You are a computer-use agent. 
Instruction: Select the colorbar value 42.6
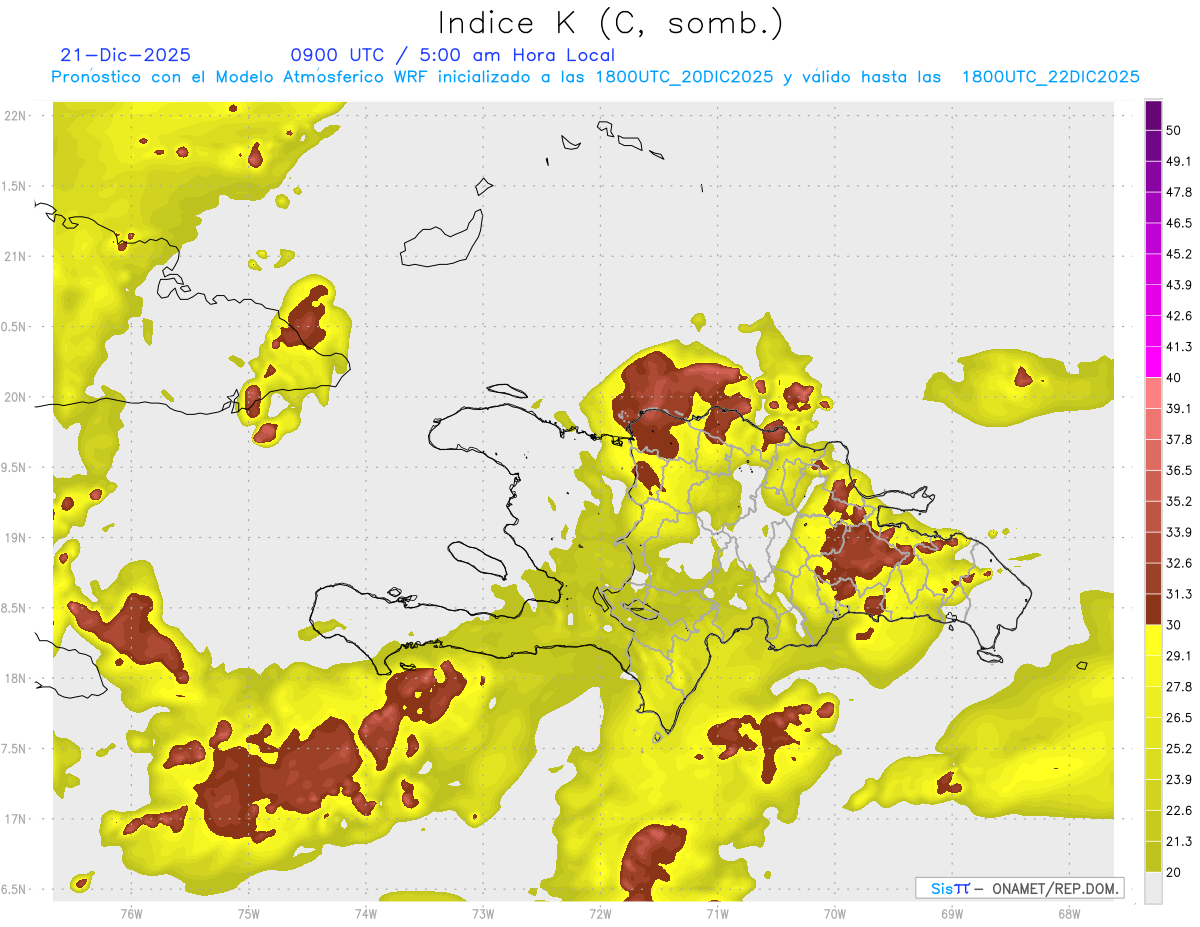click(x=1179, y=316)
